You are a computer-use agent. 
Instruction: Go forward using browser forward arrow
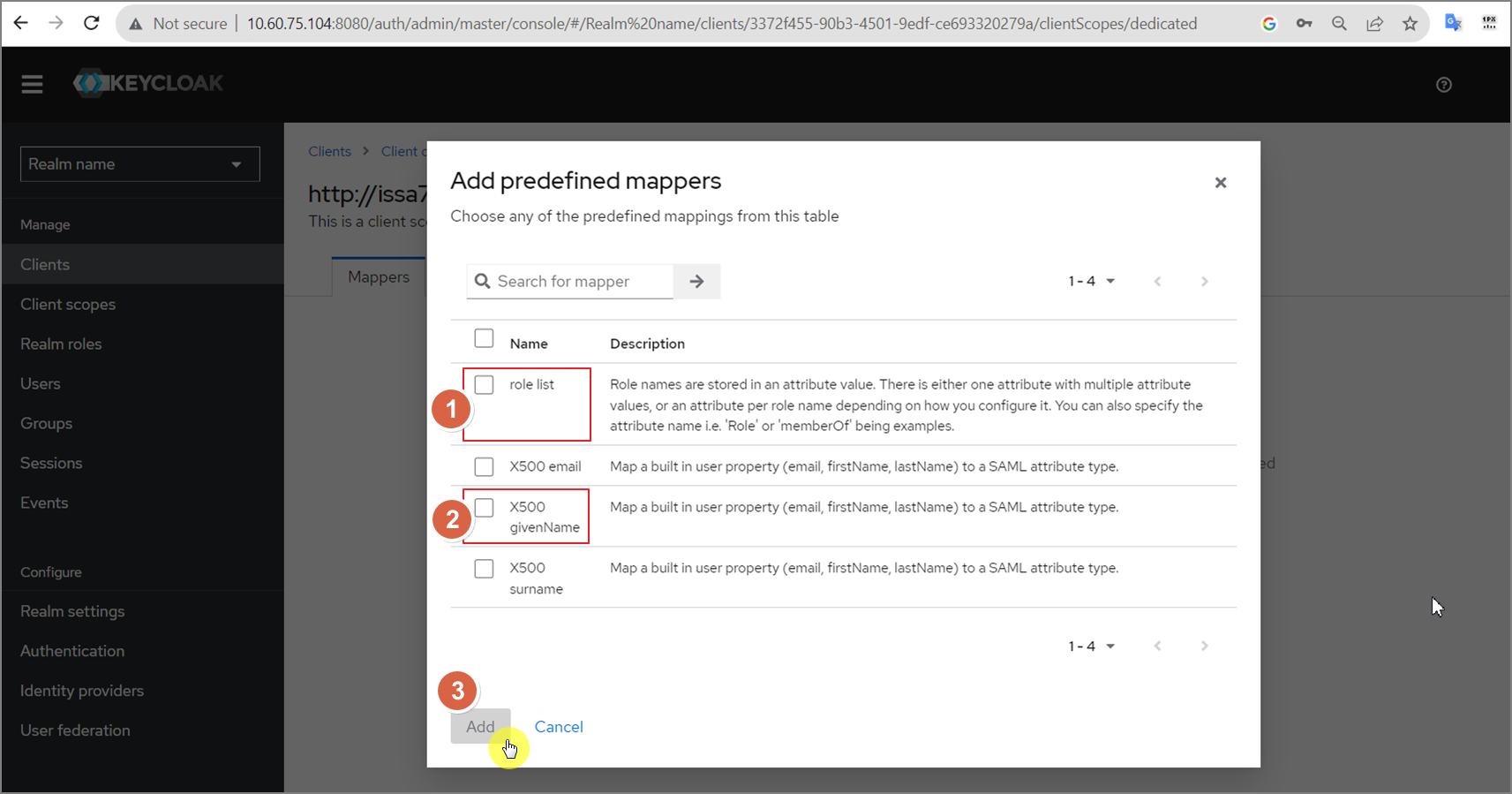click(x=56, y=23)
